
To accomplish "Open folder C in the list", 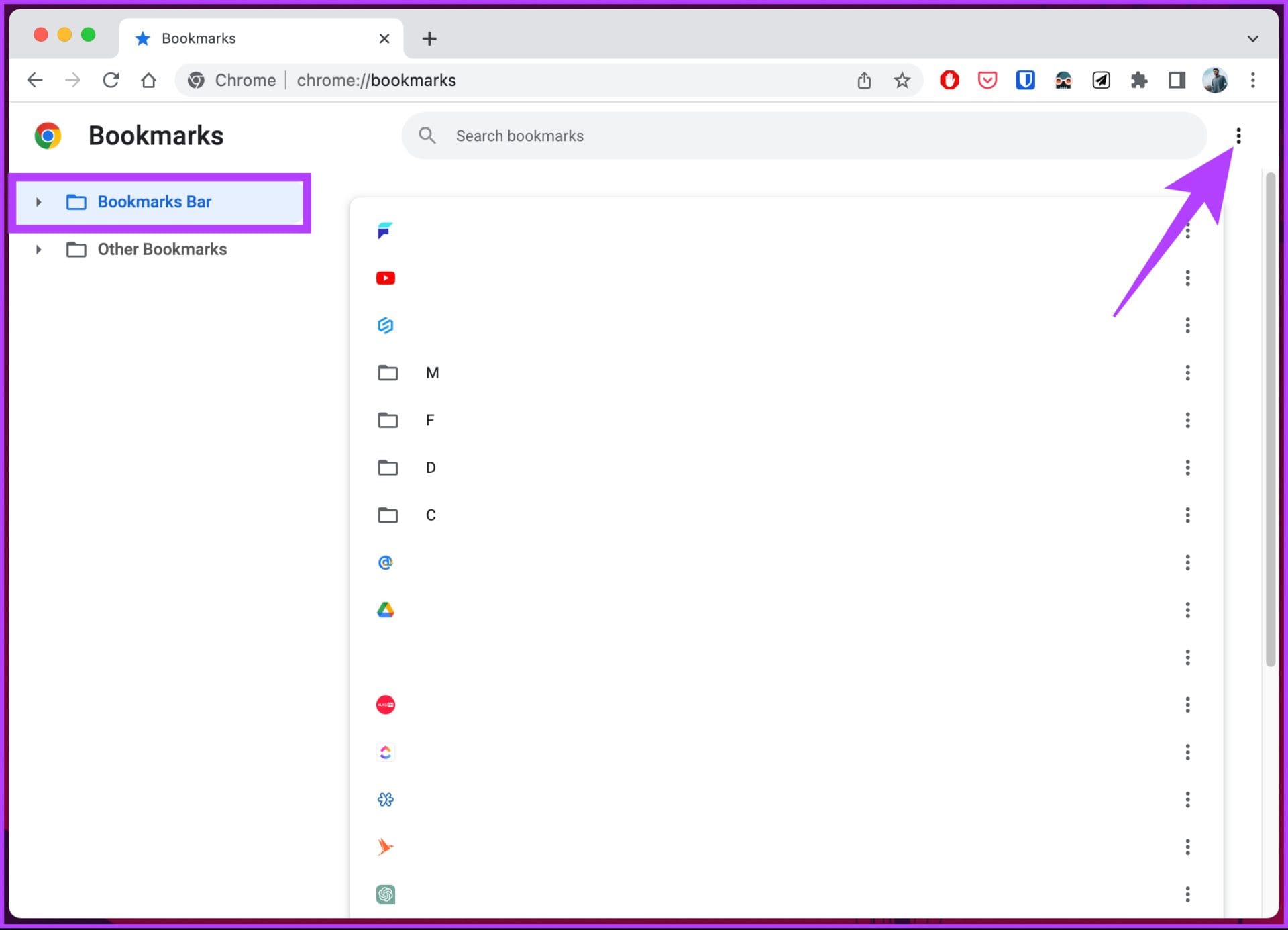I will (786, 515).
